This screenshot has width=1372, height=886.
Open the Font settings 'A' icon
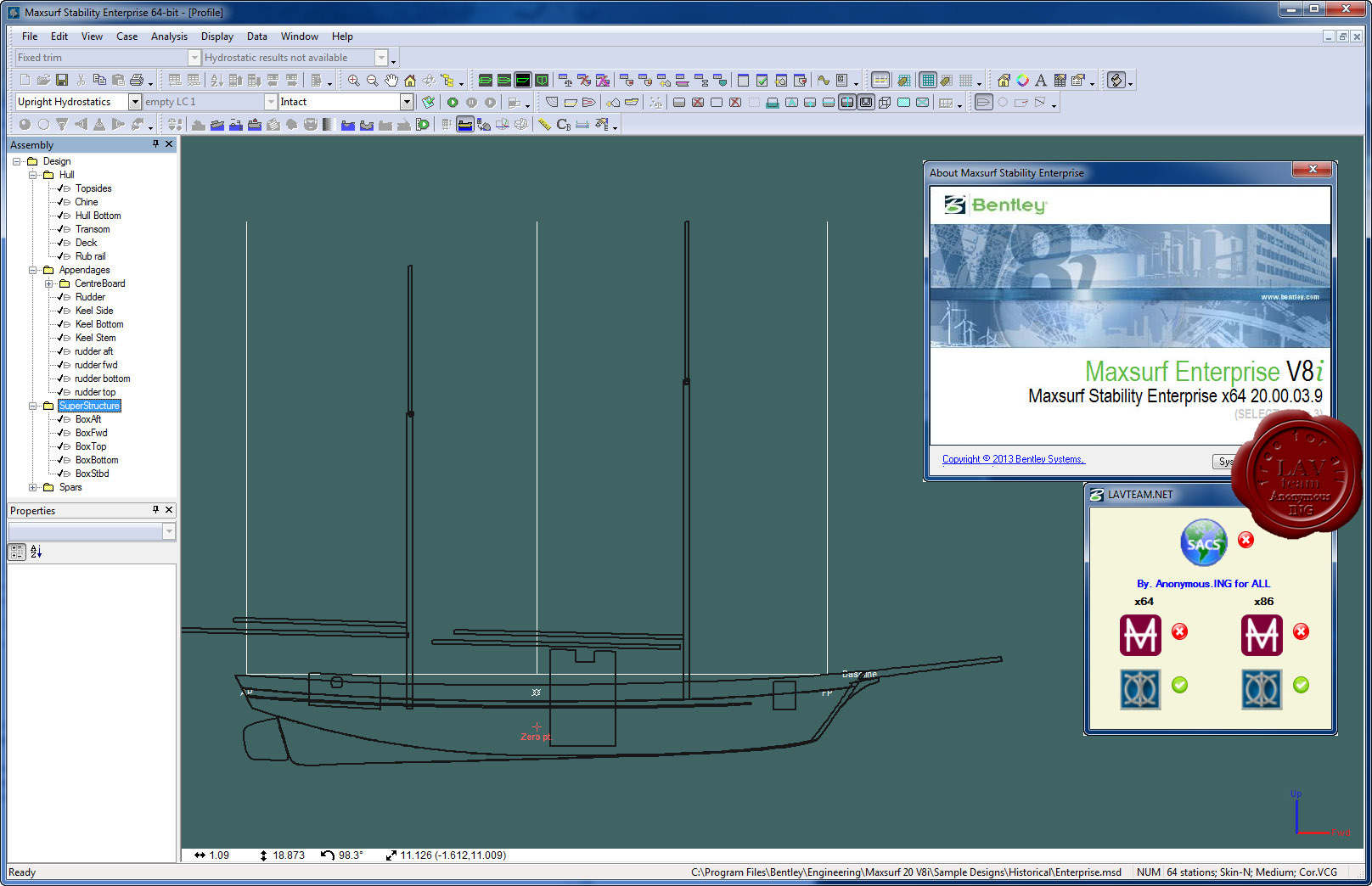(1041, 81)
